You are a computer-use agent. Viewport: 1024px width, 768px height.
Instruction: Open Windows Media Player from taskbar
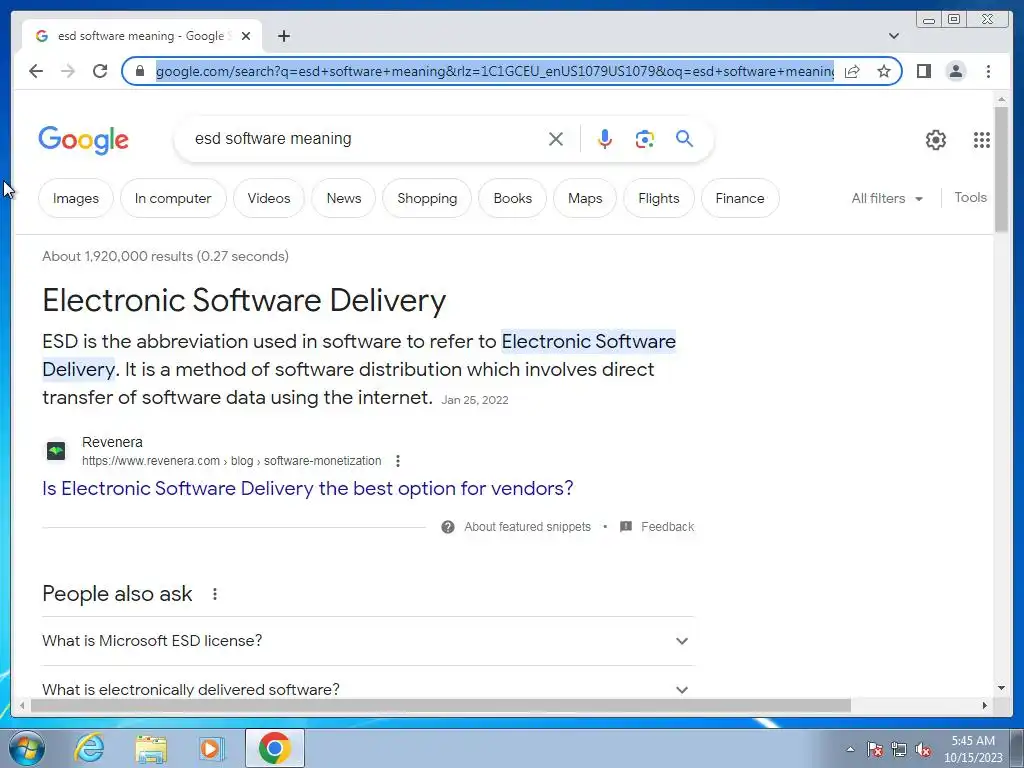pos(212,748)
